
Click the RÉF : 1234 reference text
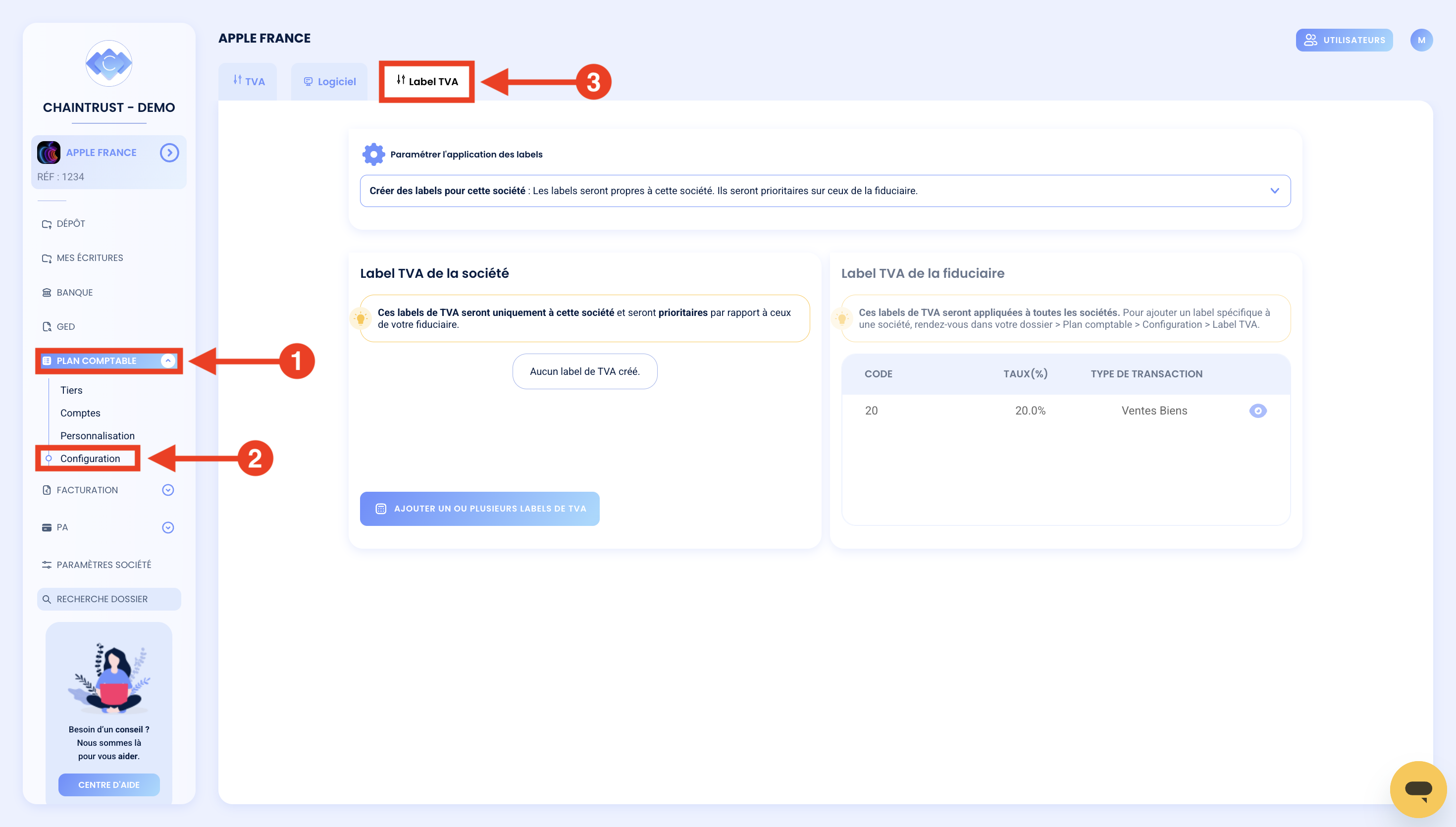click(x=60, y=177)
